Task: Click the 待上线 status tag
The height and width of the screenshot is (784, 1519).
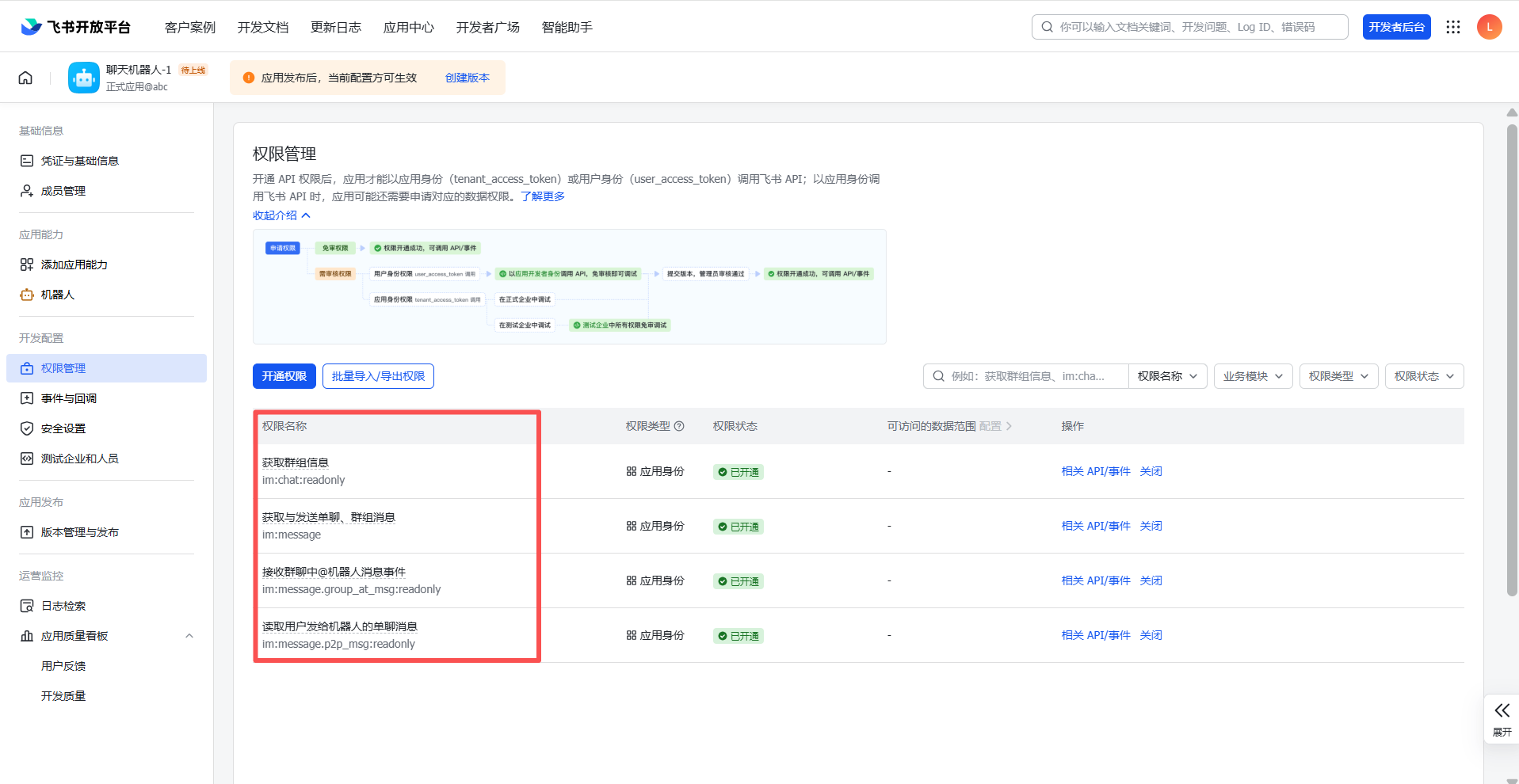Action: pos(193,70)
